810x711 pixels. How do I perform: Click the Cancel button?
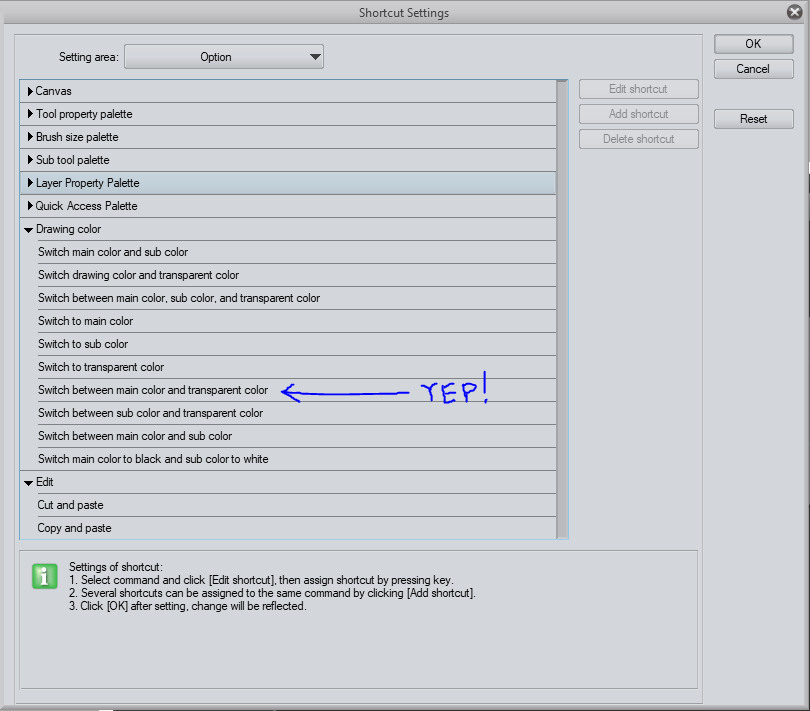click(x=753, y=69)
